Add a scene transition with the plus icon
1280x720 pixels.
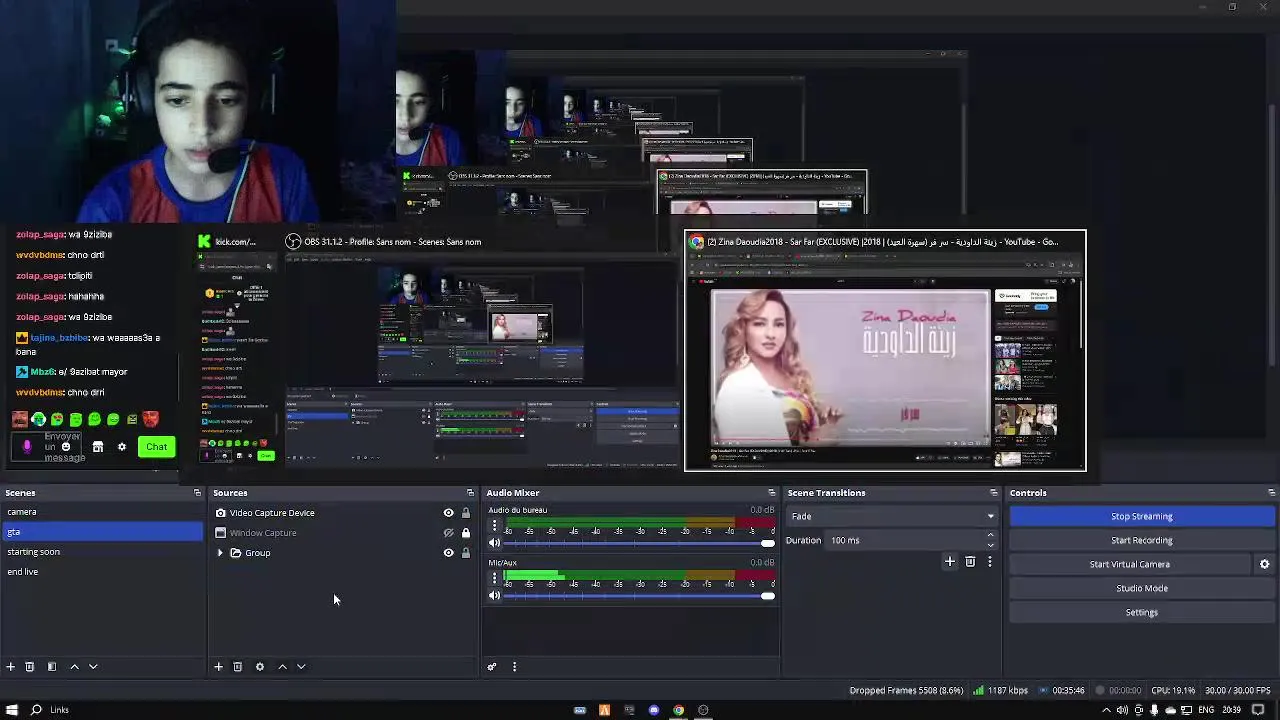(950, 562)
